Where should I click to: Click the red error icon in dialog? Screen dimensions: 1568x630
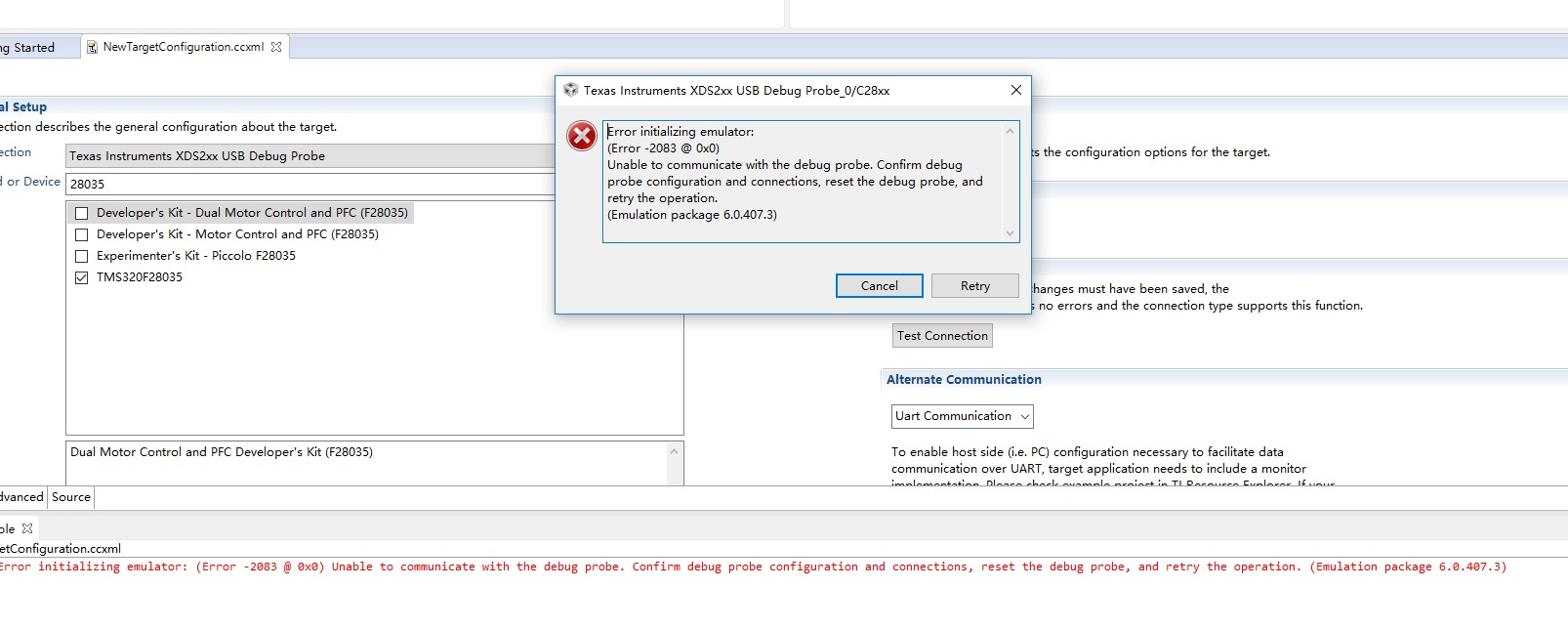pos(582,136)
